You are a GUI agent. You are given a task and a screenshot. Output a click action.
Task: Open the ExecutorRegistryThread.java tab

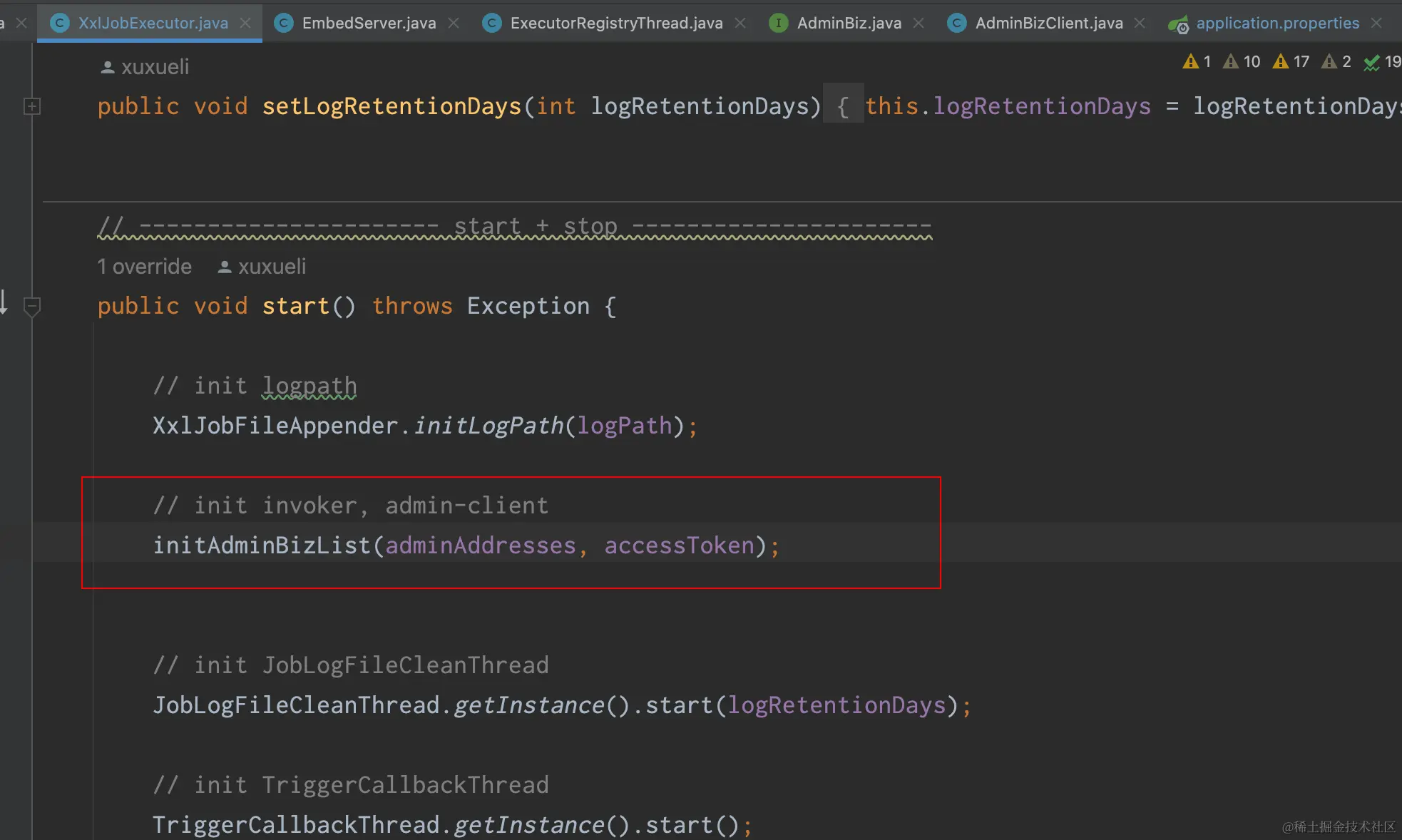click(x=615, y=23)
